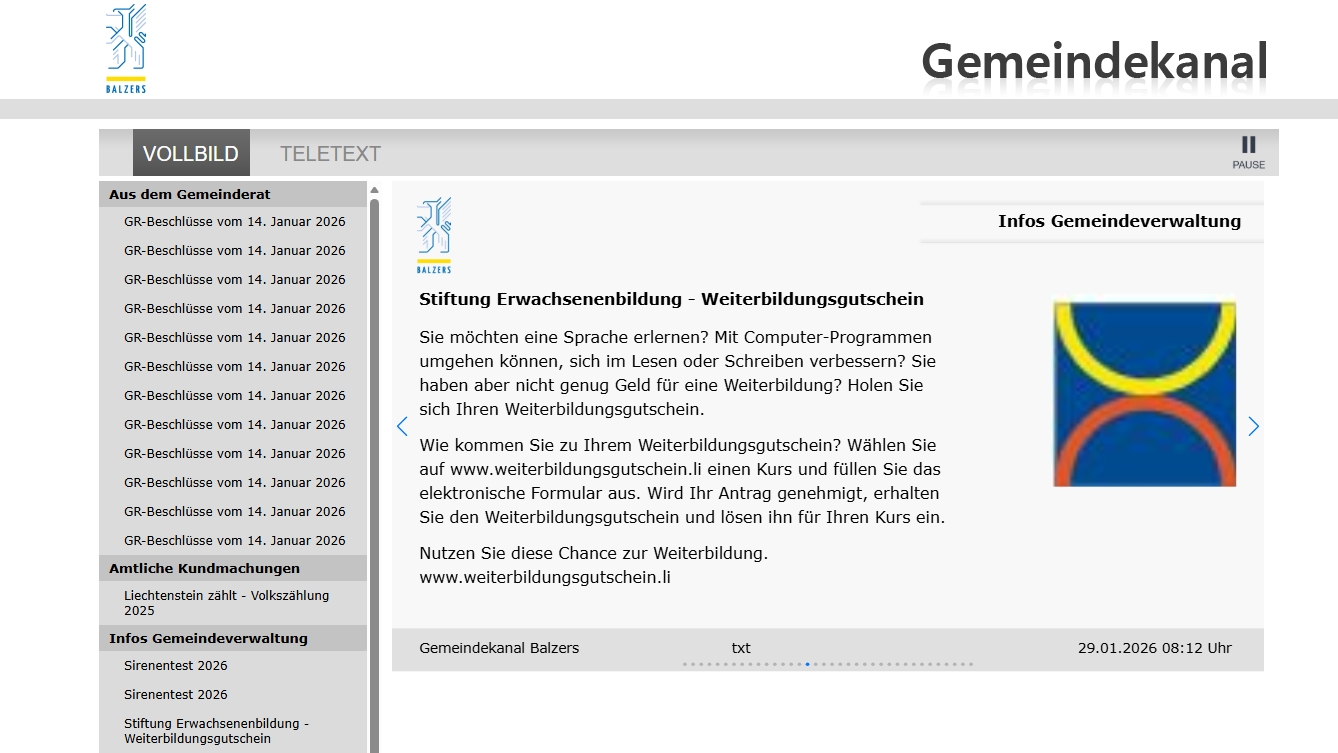Open sidebar entry 'Stiftung Erwachsenenbildung - Weiterbildungsgutschein'

pos(216,731)
